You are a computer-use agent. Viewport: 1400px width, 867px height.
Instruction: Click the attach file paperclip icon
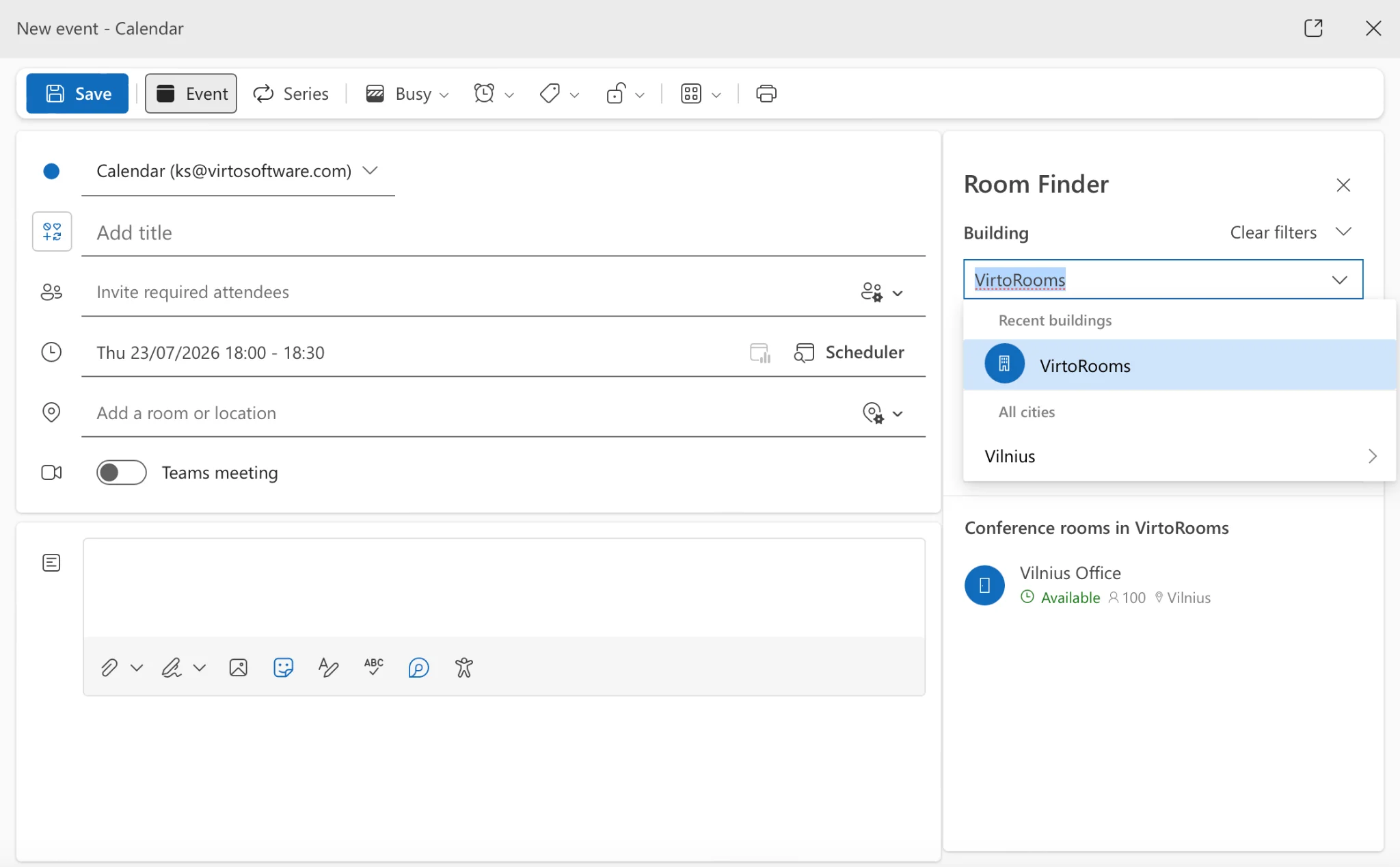tap(109, 667)
